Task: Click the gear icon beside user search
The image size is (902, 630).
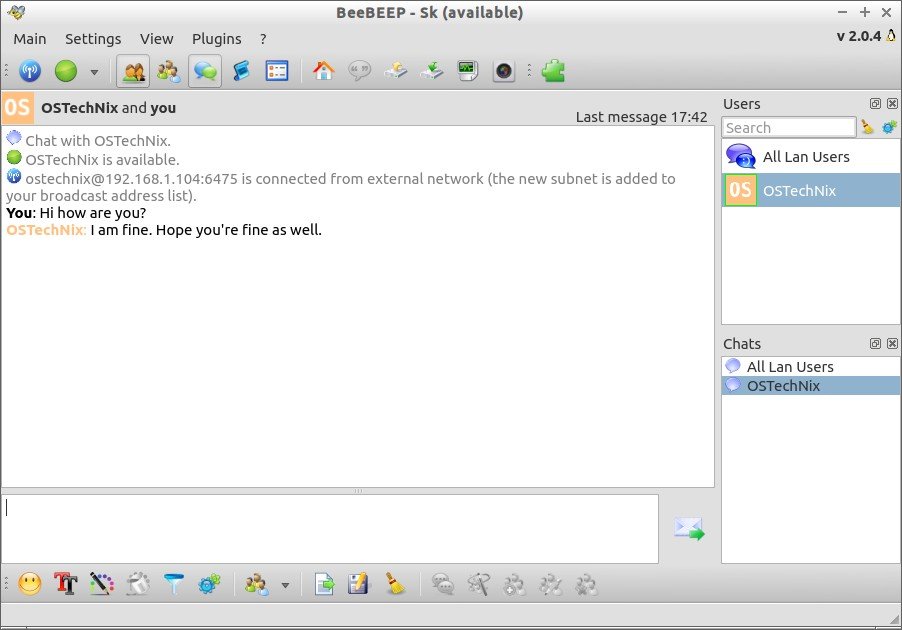Action: 889,127
